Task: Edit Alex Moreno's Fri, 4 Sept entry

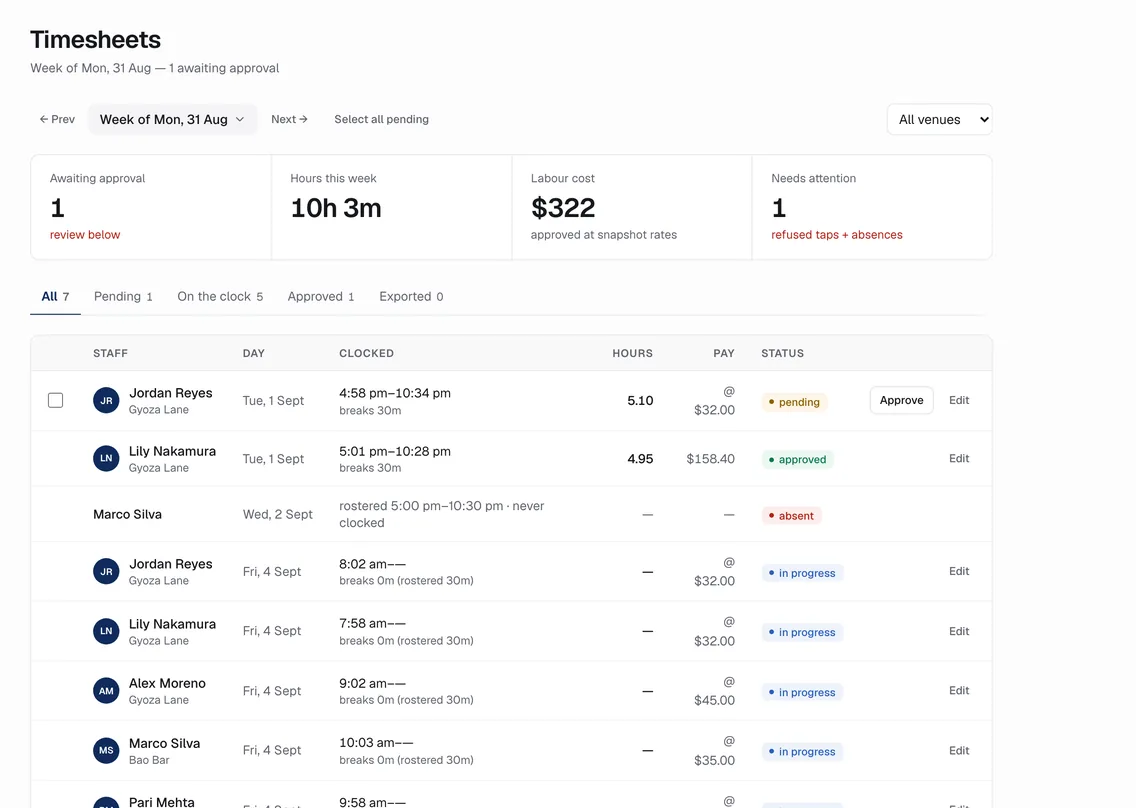Action: pos(958,691)
